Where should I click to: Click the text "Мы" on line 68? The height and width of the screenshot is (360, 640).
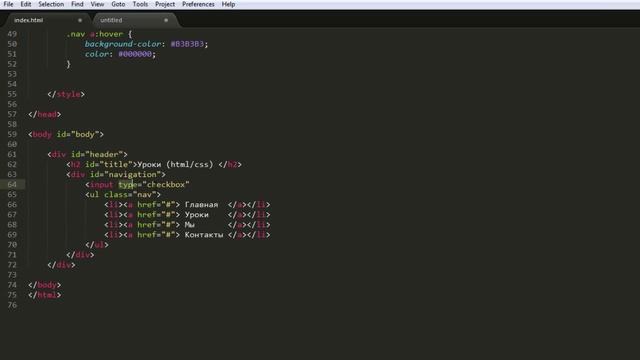(x=189, y=224)
